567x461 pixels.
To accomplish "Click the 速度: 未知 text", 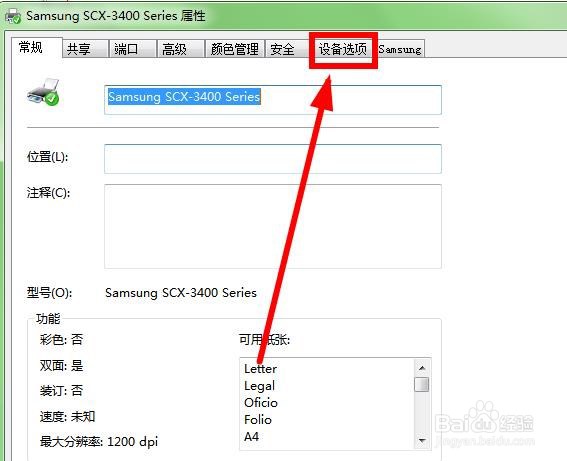I will click(x=67, y=417).
